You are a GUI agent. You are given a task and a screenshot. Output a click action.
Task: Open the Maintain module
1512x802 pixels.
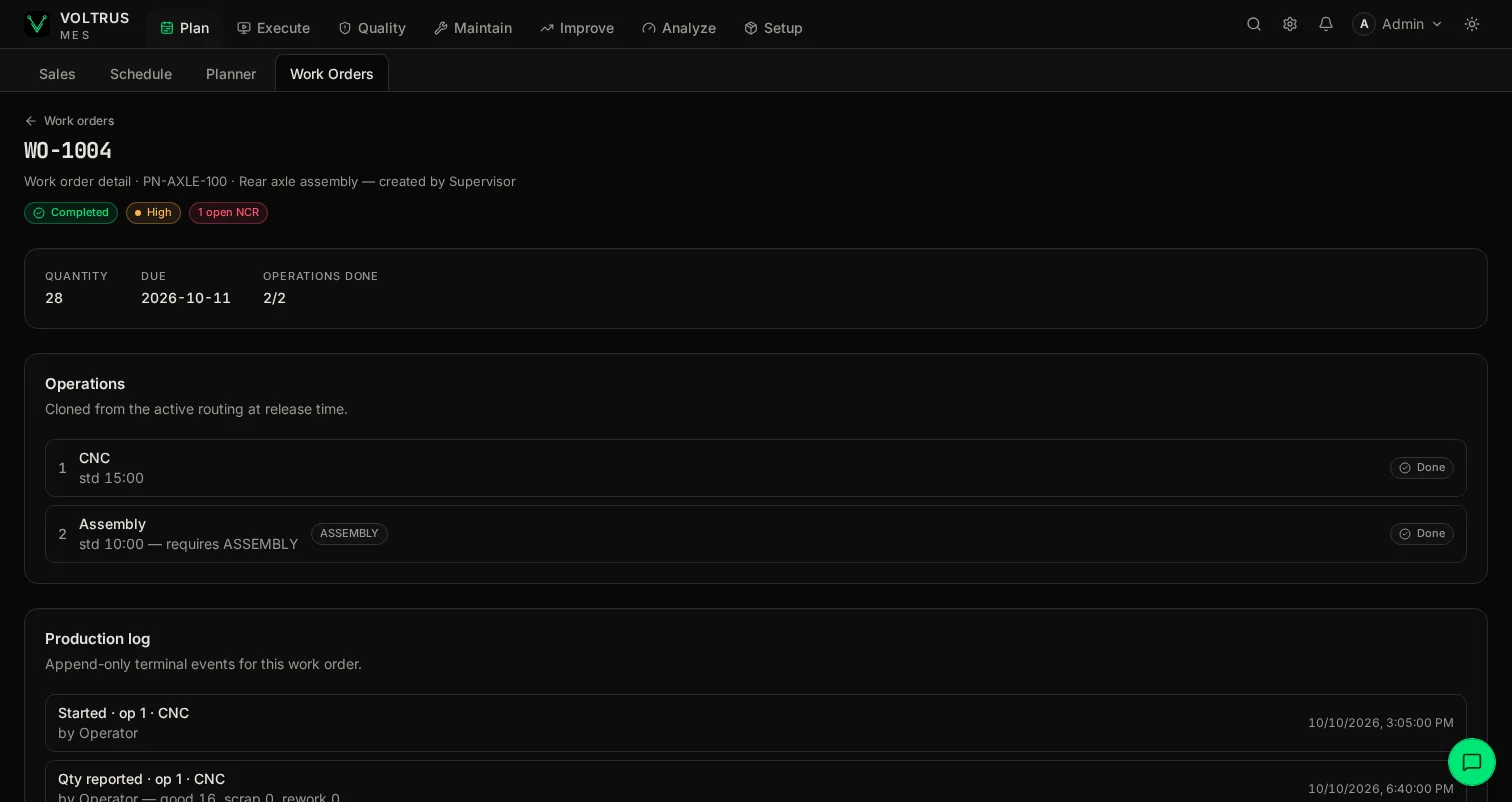pyautogui.click(x=473, y=28)
